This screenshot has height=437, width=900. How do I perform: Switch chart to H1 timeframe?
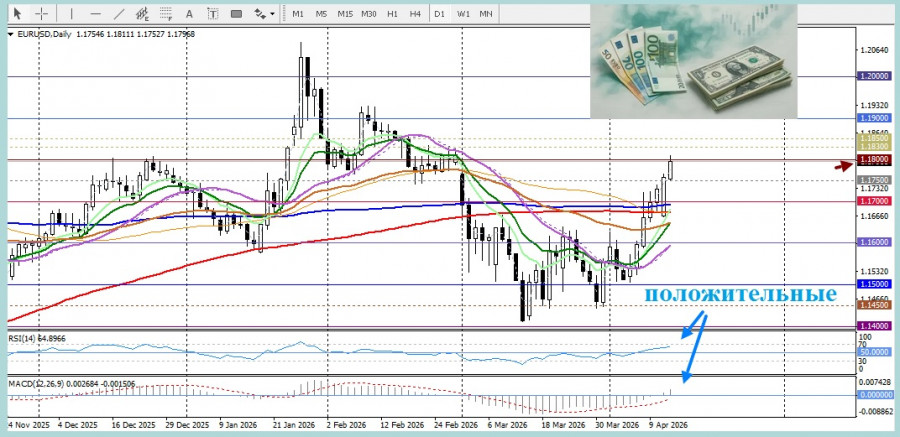point(393,14)
